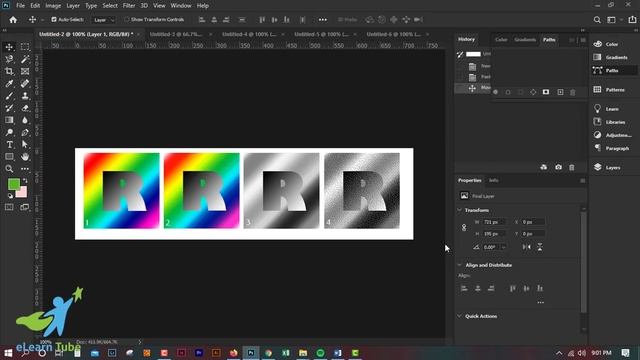Select the Dodge tool

pyautogui.click(x=9, y=132)
